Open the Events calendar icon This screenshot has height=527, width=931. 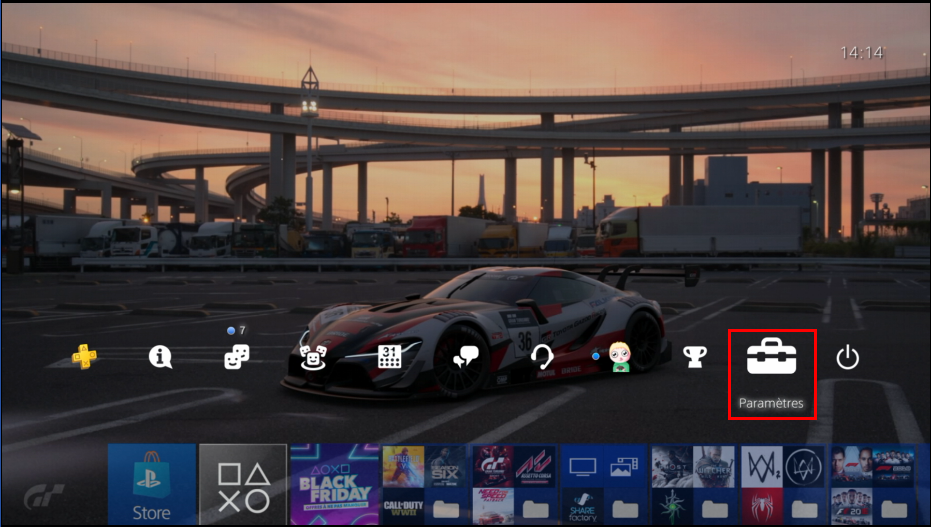pyautogui.click(x=390, y=357)
